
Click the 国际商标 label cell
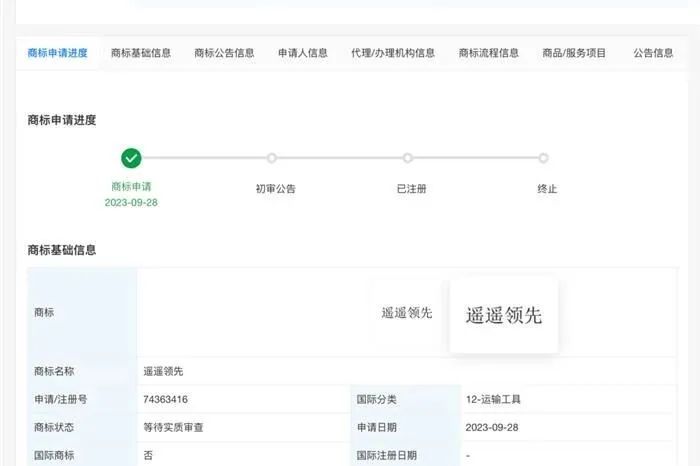pyautogui.click(x=82, y=455)
